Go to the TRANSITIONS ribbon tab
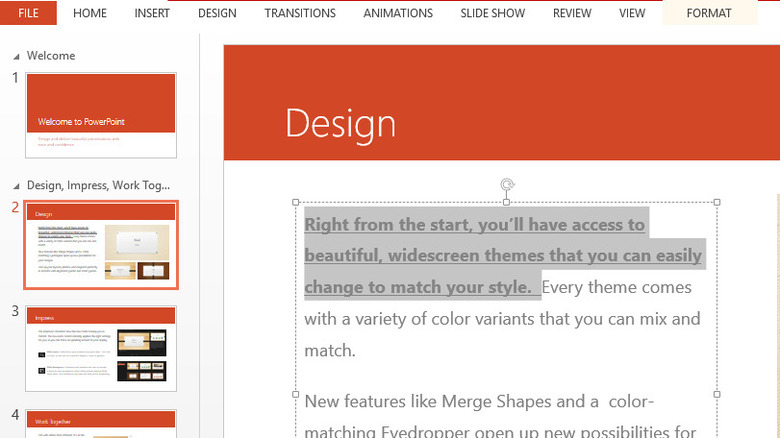Screen dimensions: 780x438 pos(300,13)
